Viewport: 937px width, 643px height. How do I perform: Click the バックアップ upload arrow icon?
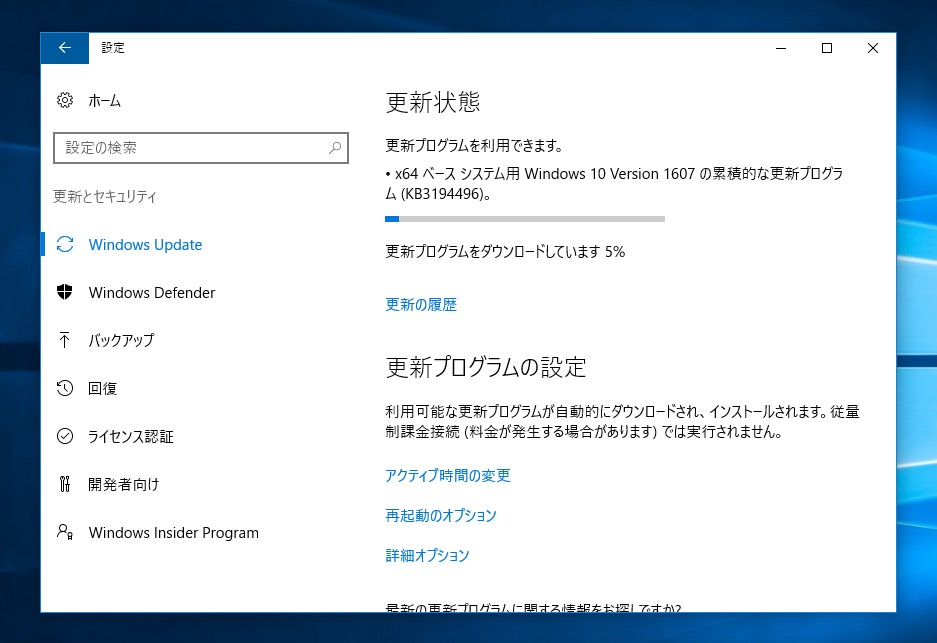coord(65,340)
